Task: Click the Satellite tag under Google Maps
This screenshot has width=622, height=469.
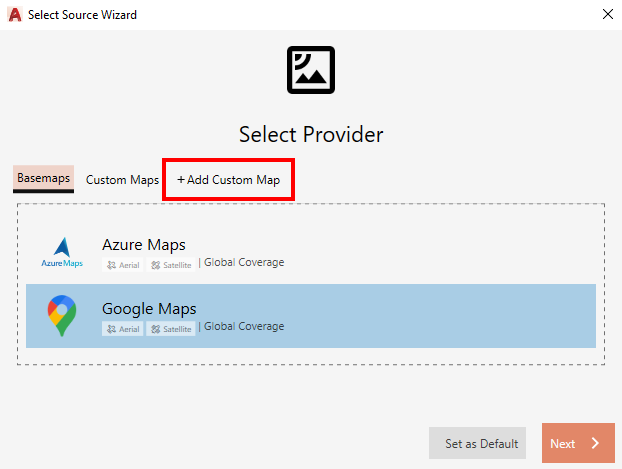Action: (x=171, y=329)
